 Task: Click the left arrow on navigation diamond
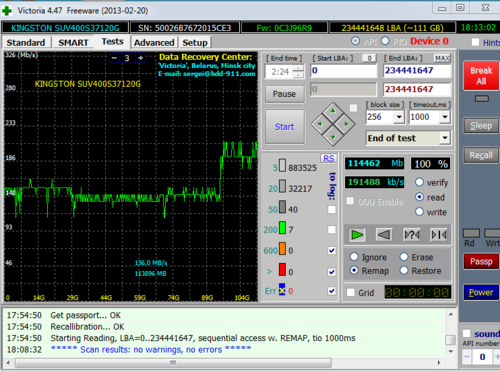320,124
